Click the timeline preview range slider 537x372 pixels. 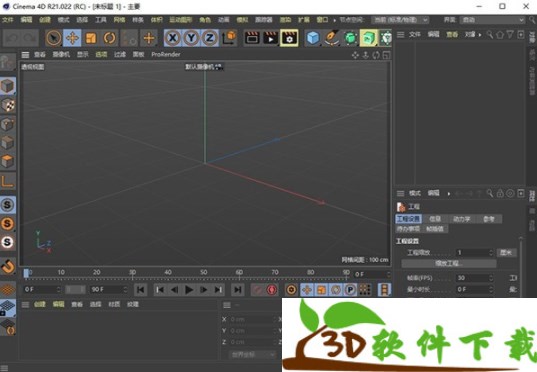(x=75, y=290)
